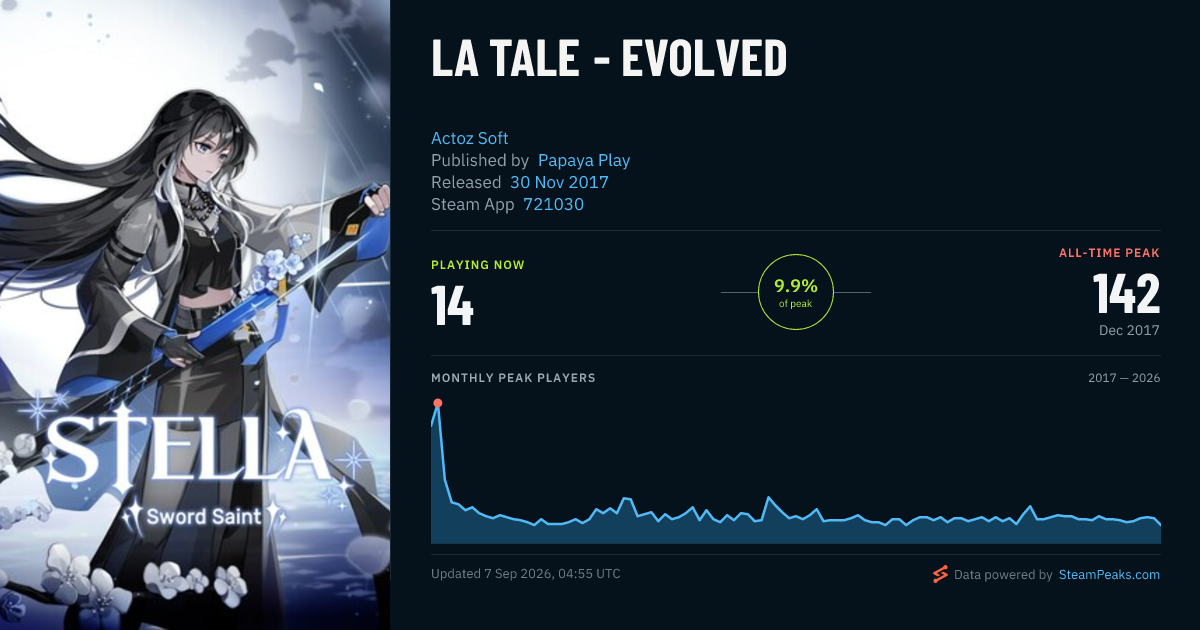Open the SteamPeaks.com link
1200x630 pixels.
pyautogui.click(x=1109, y=575)
